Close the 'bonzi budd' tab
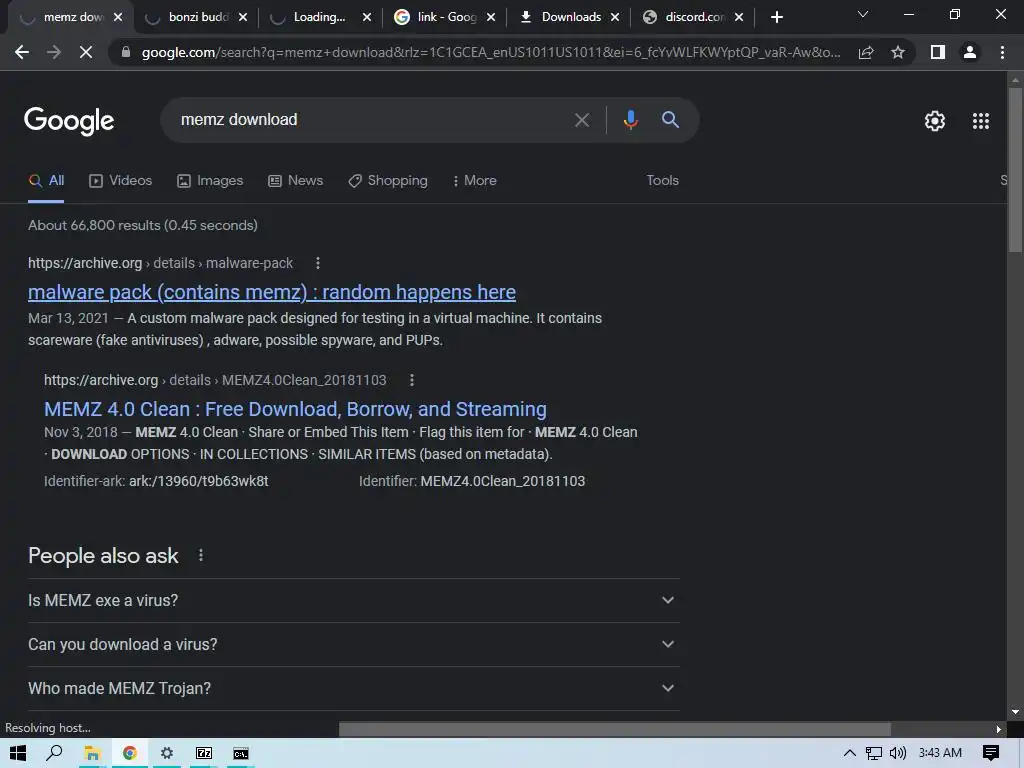The width and height of the screenshot is (1024, 768). pos(243,17)
